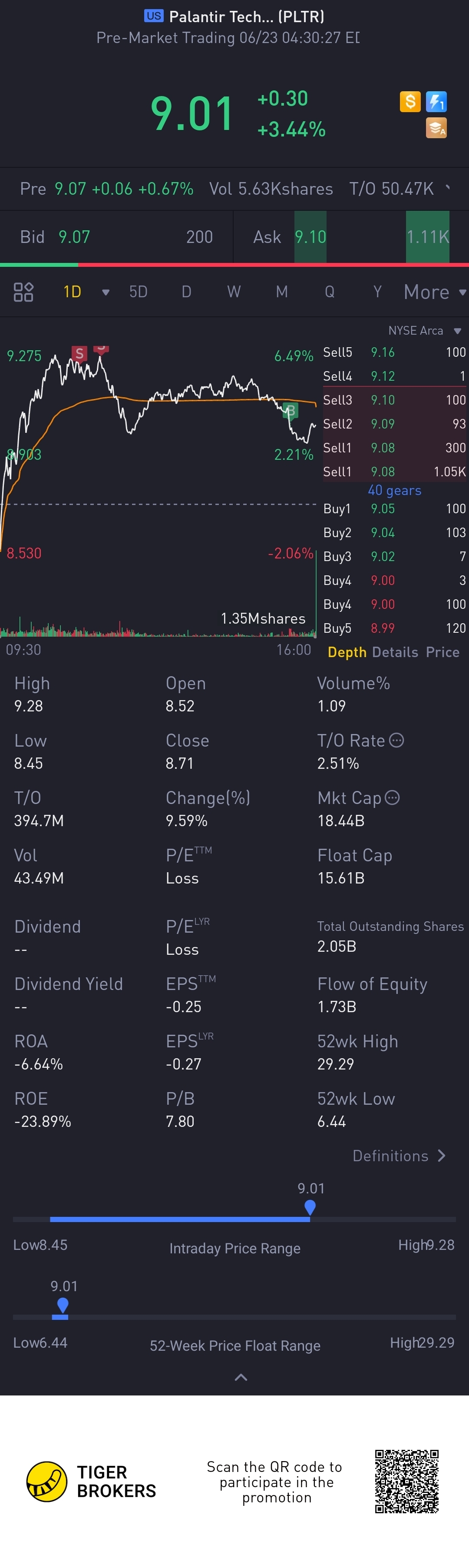469x1568 pixels.
Task: Tap the orange stacked layers badge
Action: (x=436, y=128)
